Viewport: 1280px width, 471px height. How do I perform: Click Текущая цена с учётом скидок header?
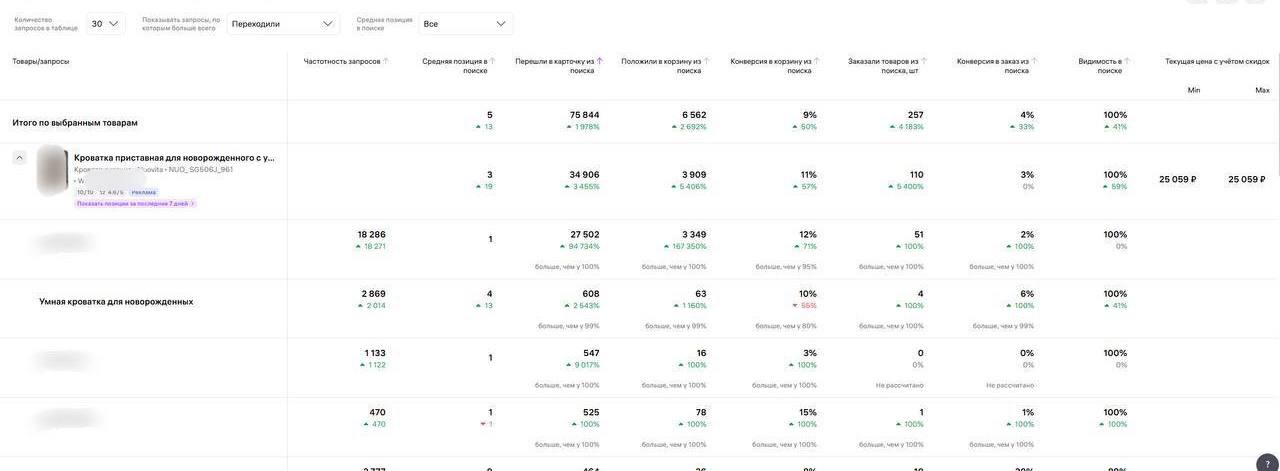tap(1217, 61)
